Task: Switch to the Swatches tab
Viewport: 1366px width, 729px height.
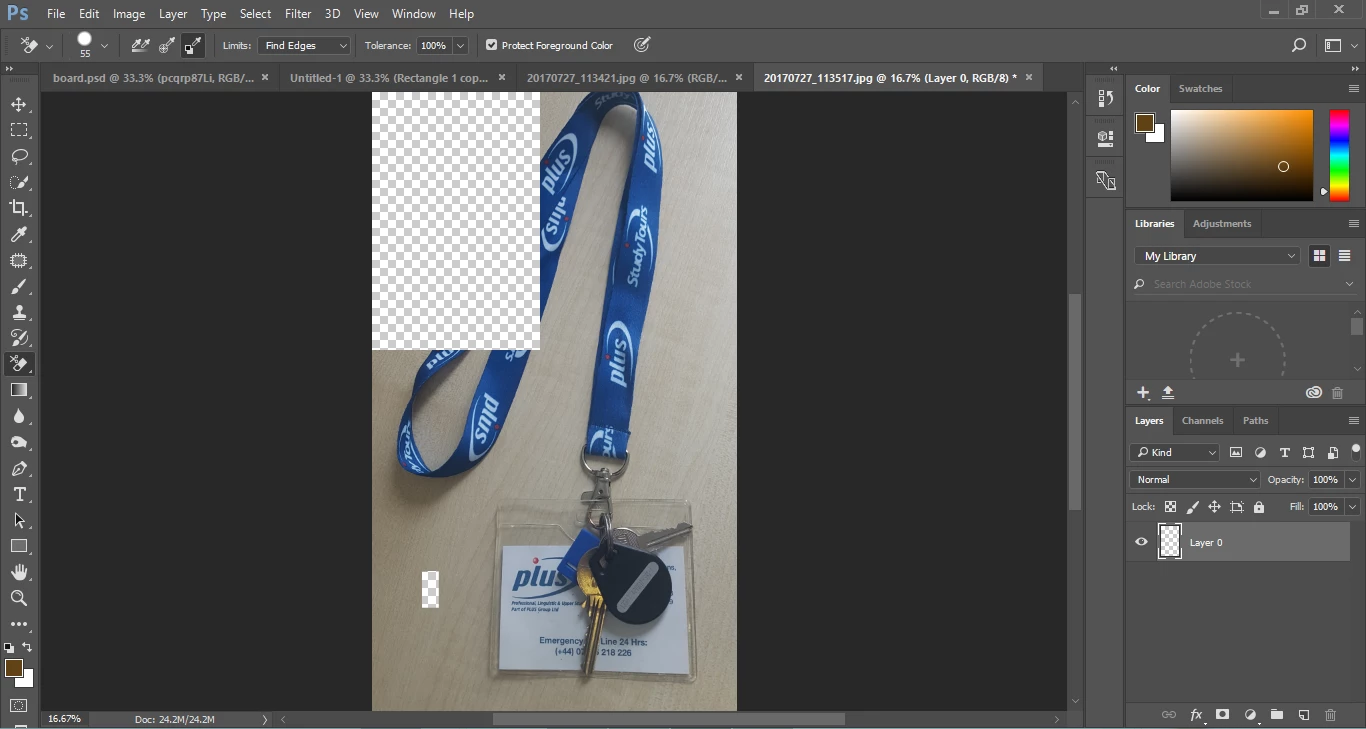Action: [x=1200, y=88]
